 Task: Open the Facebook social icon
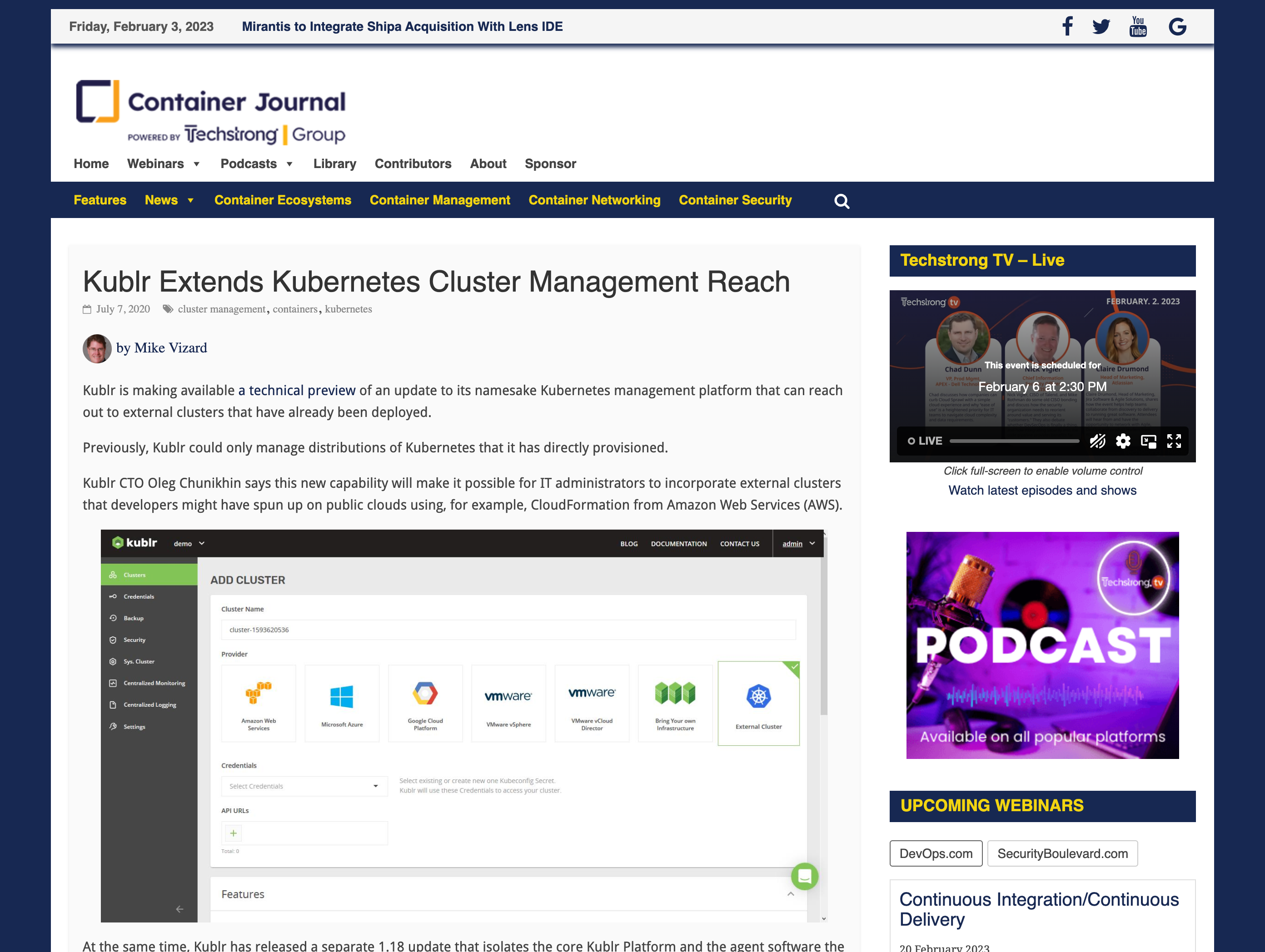coord(1067,26)
